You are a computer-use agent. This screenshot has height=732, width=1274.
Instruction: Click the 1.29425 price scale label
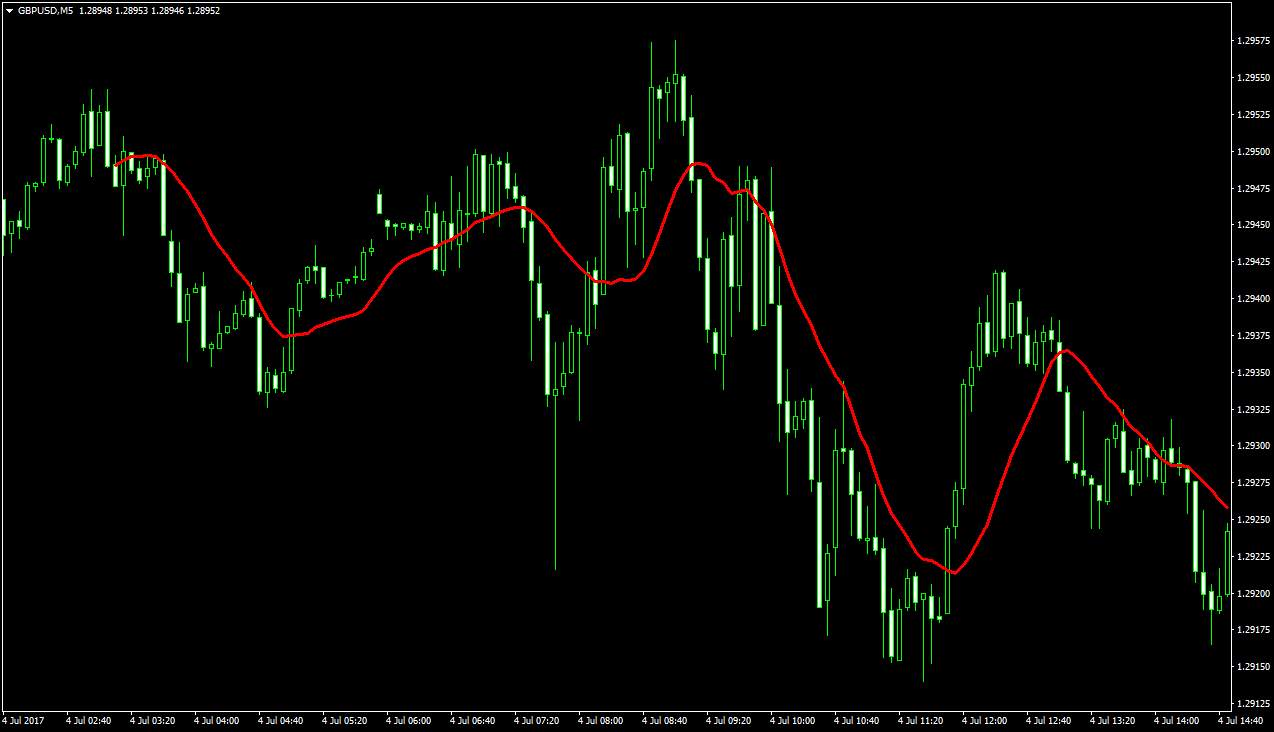click(x=1253, y=262)
